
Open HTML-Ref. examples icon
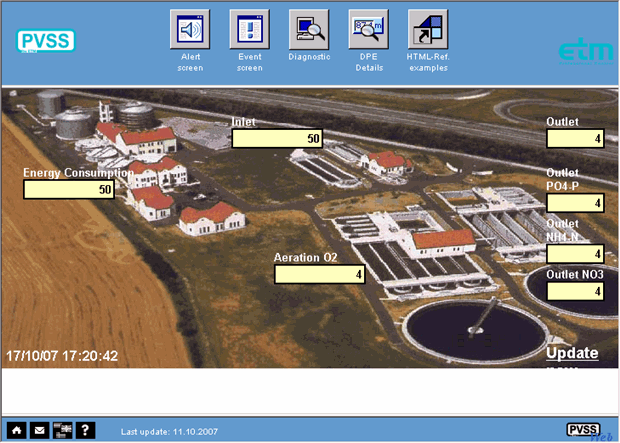428,29
